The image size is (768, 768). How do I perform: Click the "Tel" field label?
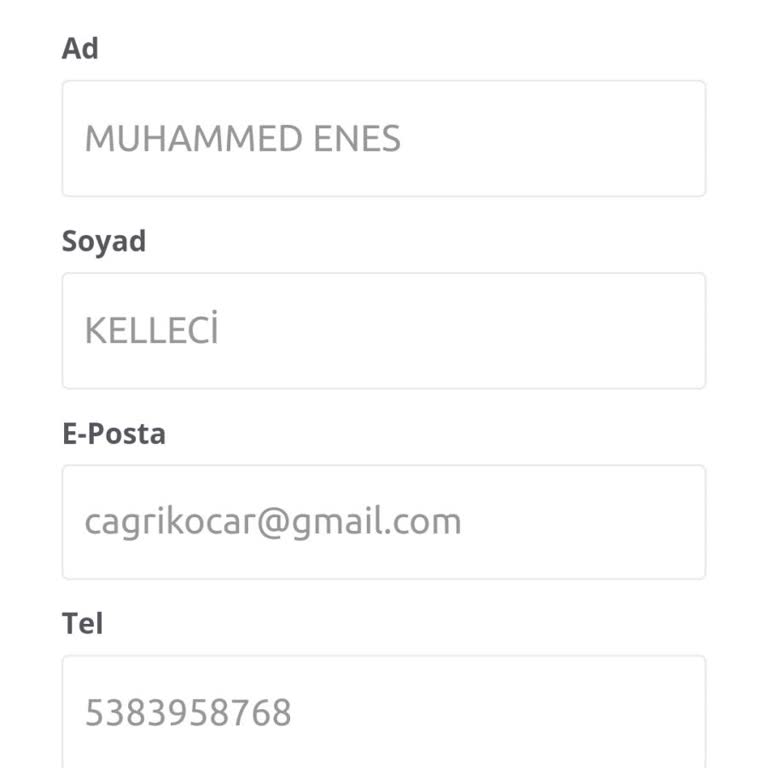click(82, 624)
